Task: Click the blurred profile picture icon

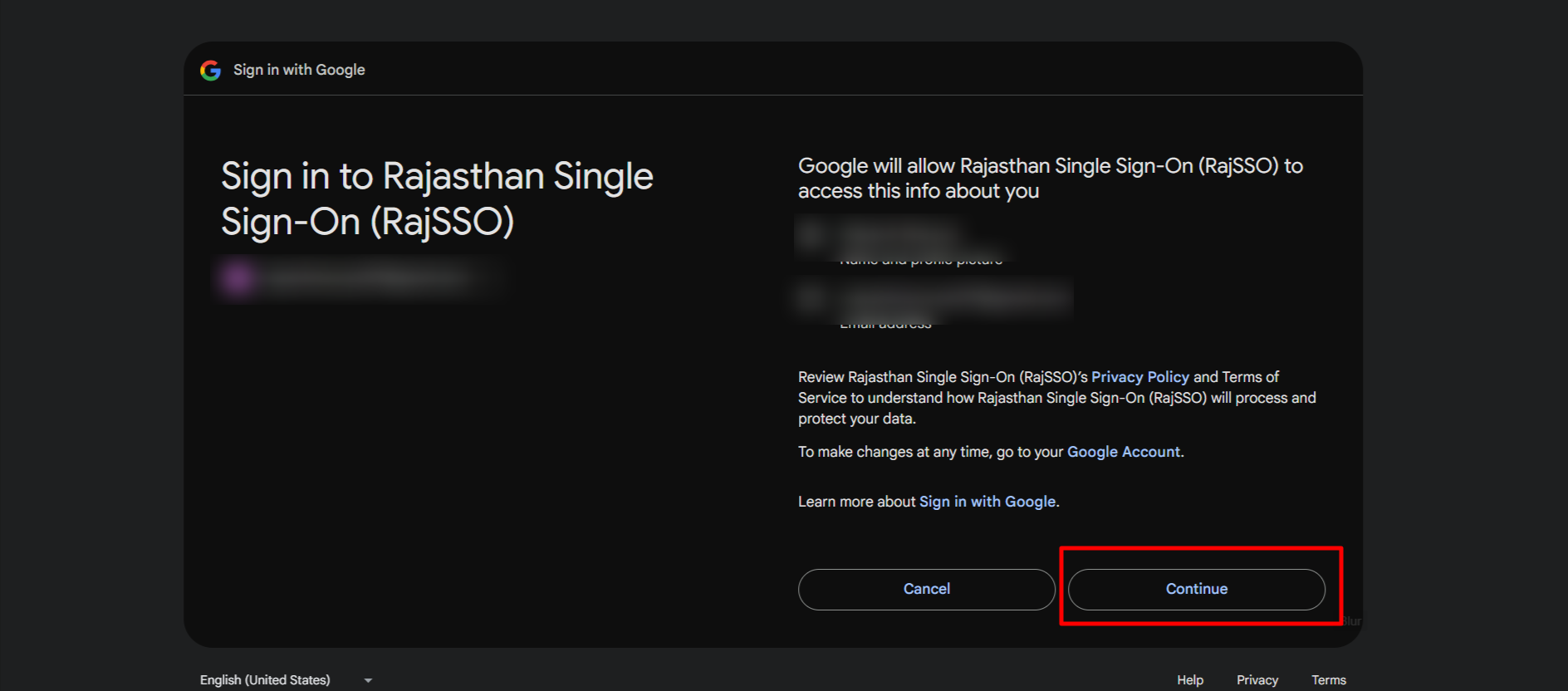Action: pos(812,235)
